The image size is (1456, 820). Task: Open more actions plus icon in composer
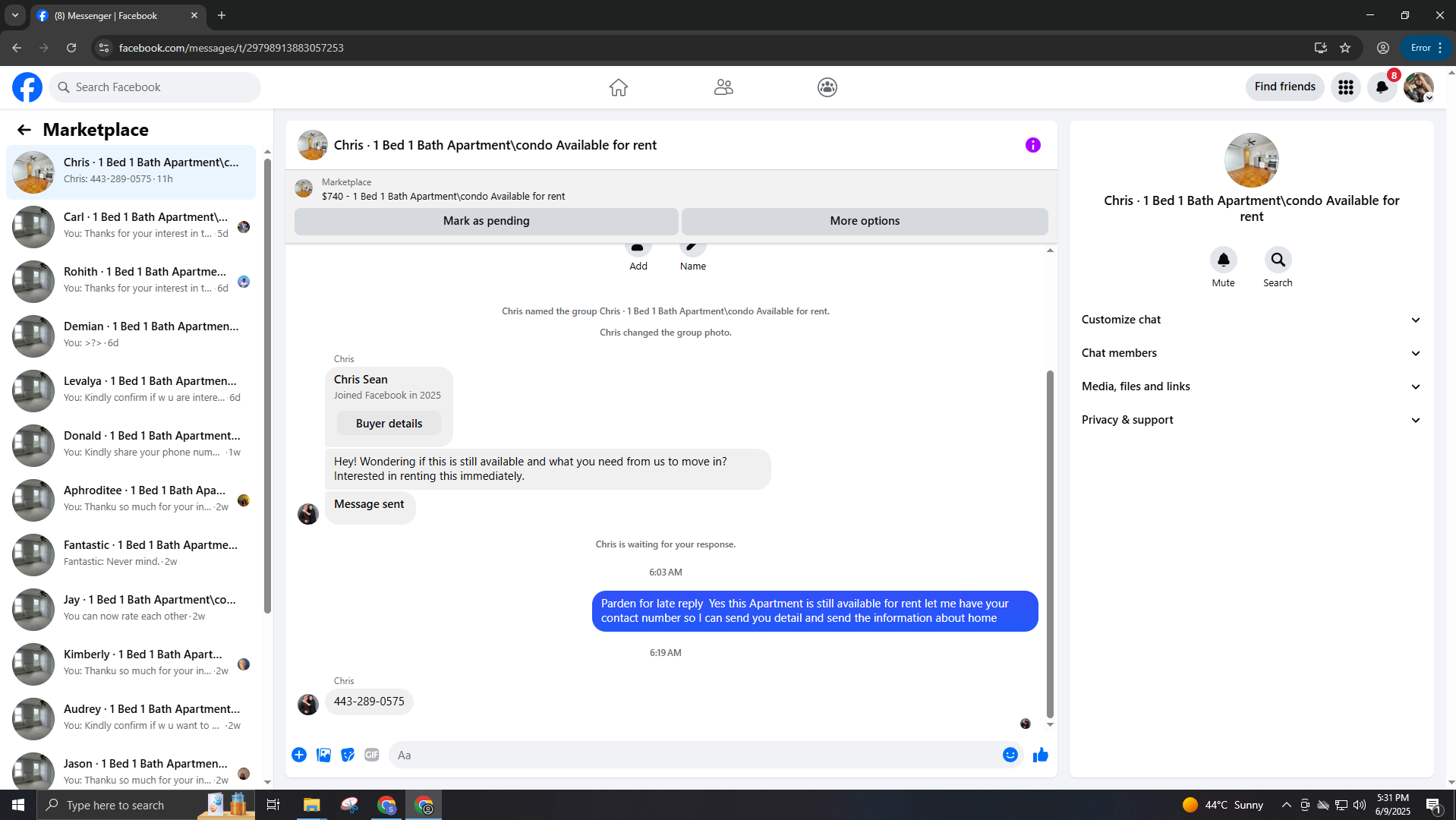point(299,755)
